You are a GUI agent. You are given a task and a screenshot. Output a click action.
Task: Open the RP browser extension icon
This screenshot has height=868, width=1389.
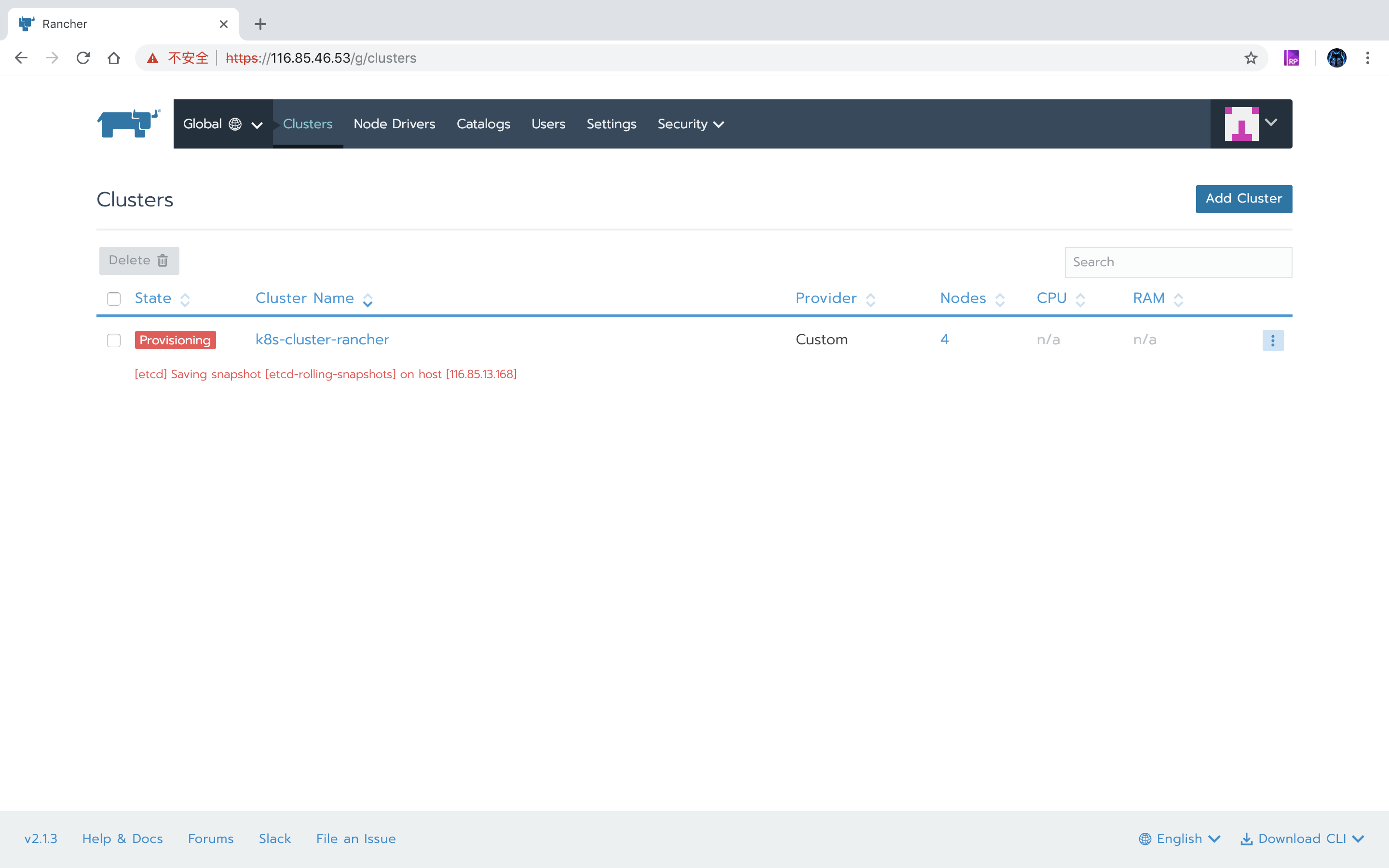(x=1292, y=58)
